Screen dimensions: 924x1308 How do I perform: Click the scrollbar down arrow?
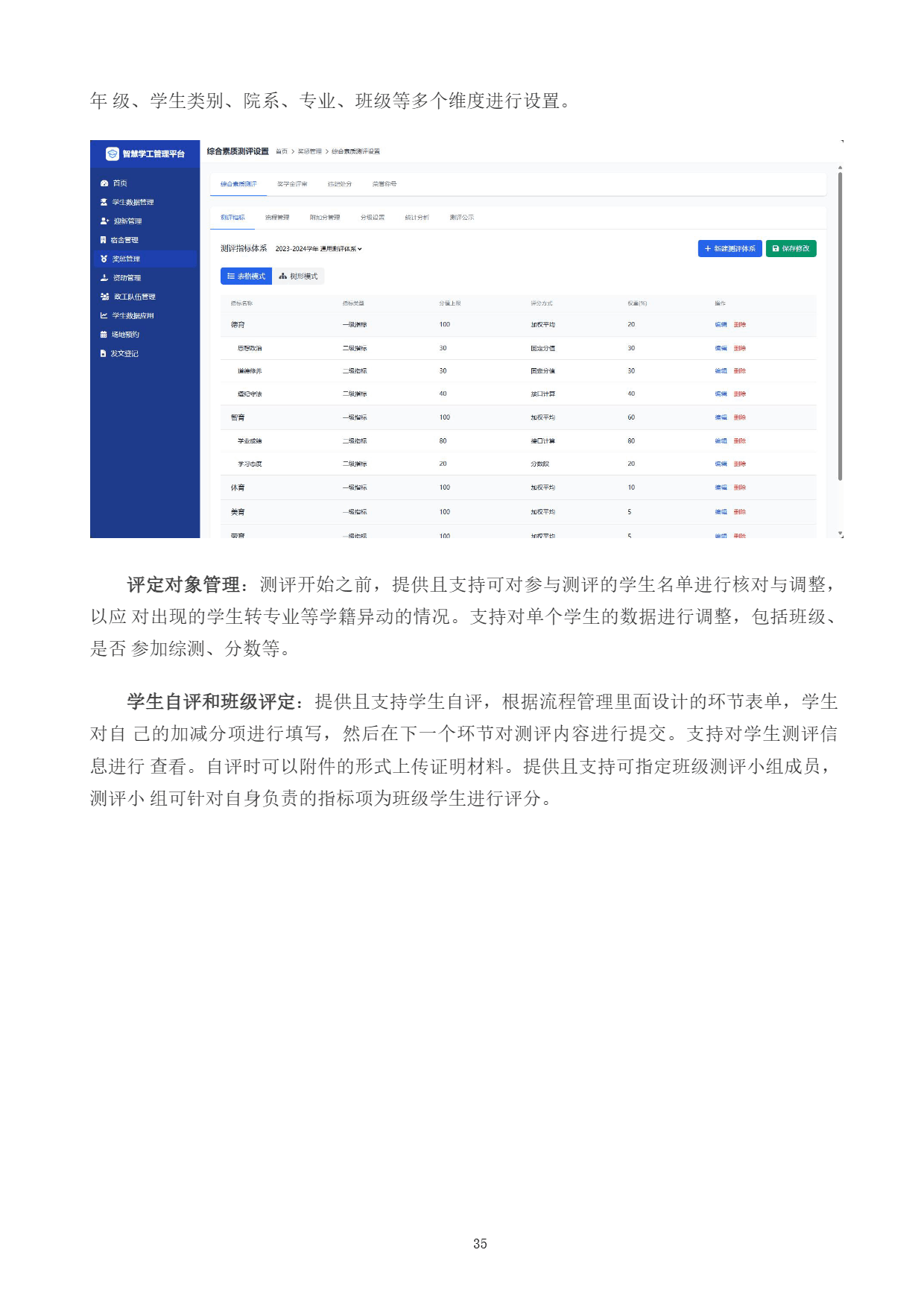coord(841,534)
